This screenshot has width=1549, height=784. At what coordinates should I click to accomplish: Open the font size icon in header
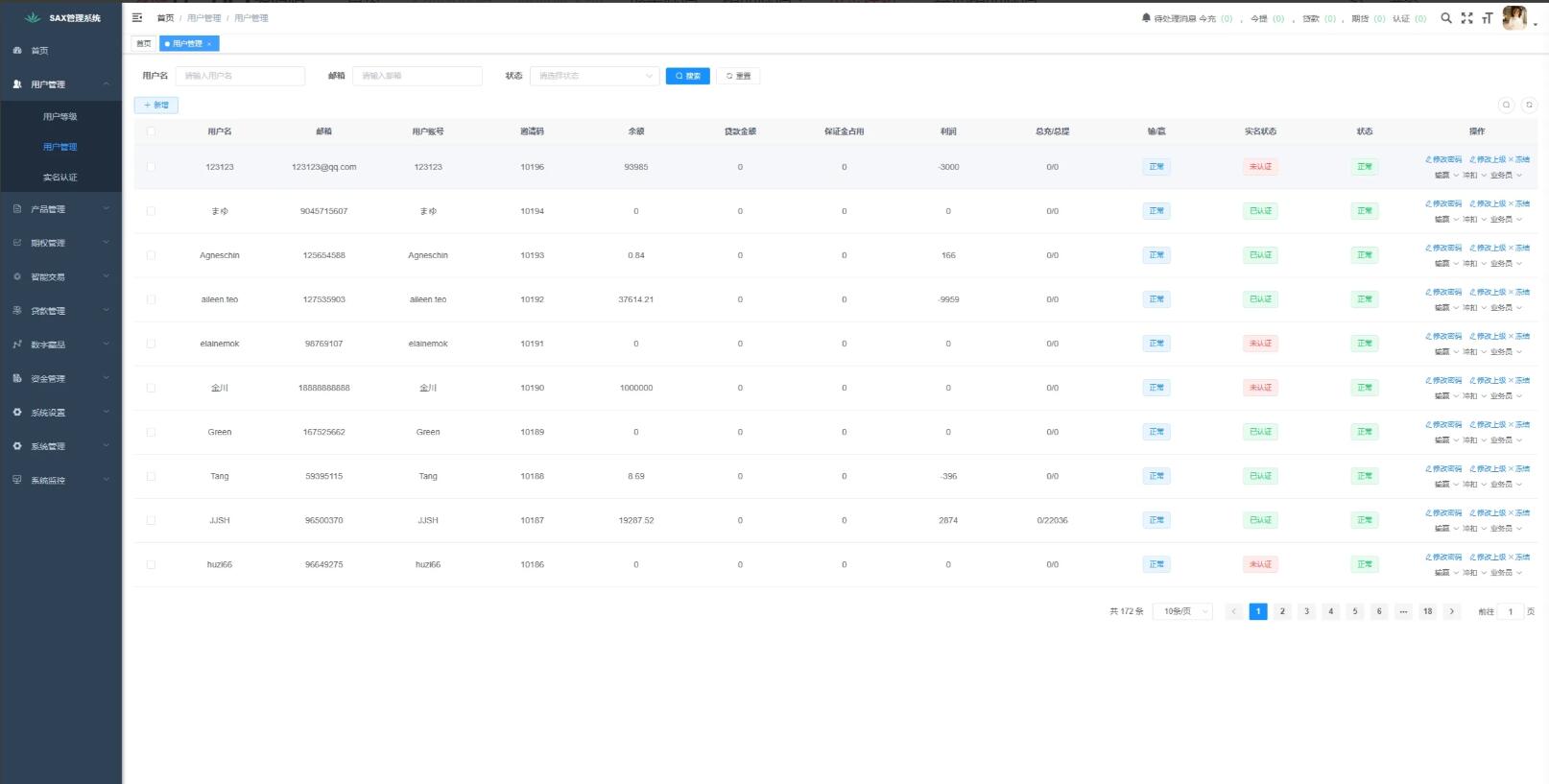pyautogui.click(x=1487, y=18)
